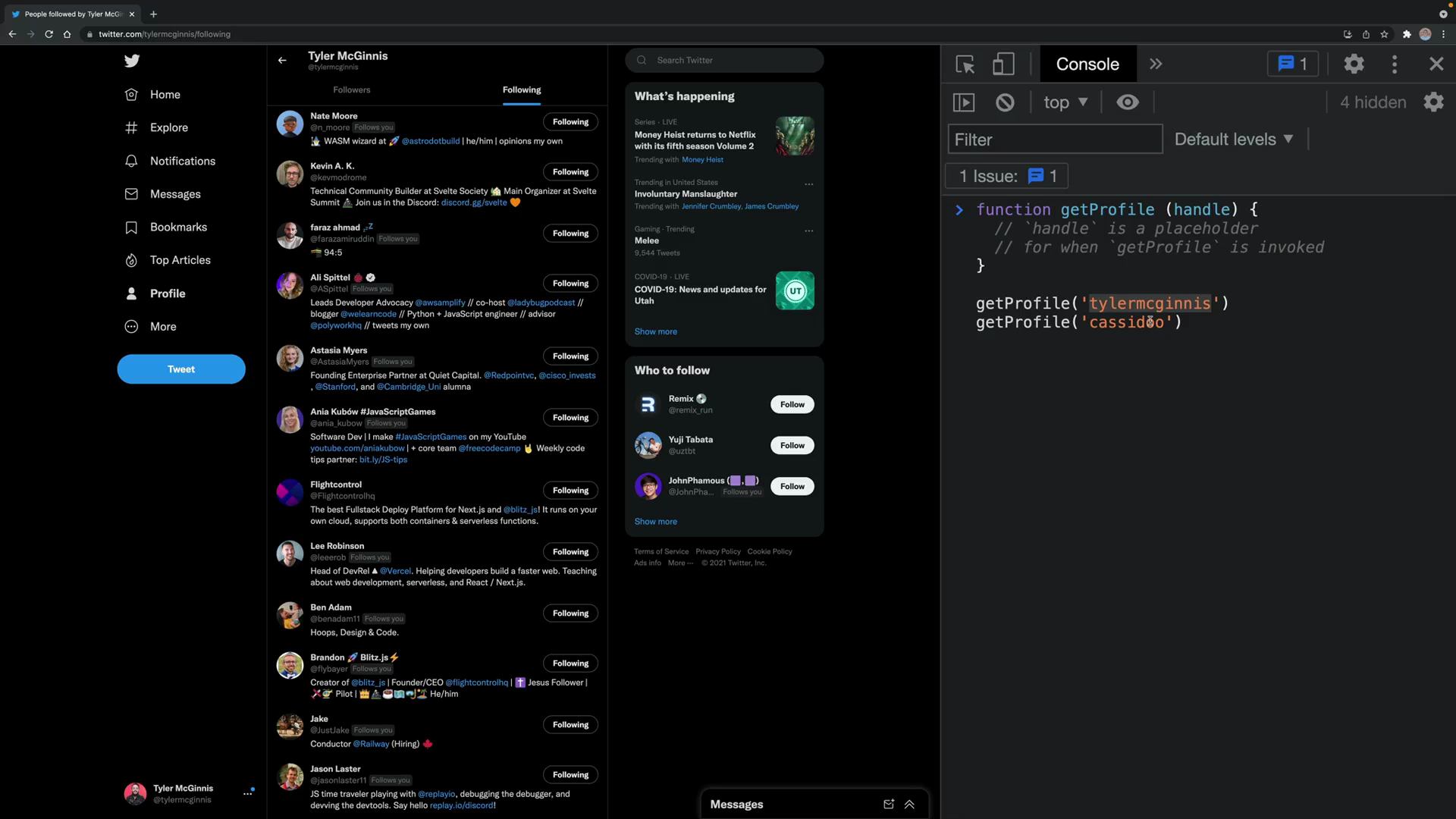This screenshot has width=1456, height=819.
Task: Activate DevTools inspect element tool
Action: 965,64
